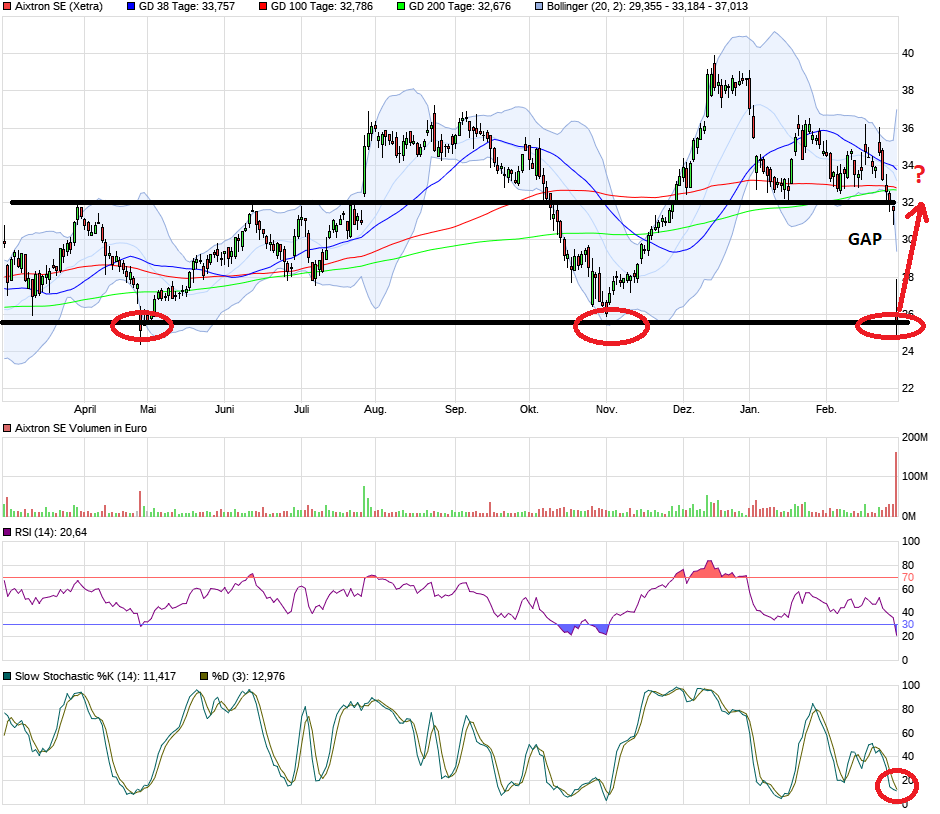Click the olive %D (3) legend swatch
940x814 pixels.
pyautogui.click(x=204, y=676)
